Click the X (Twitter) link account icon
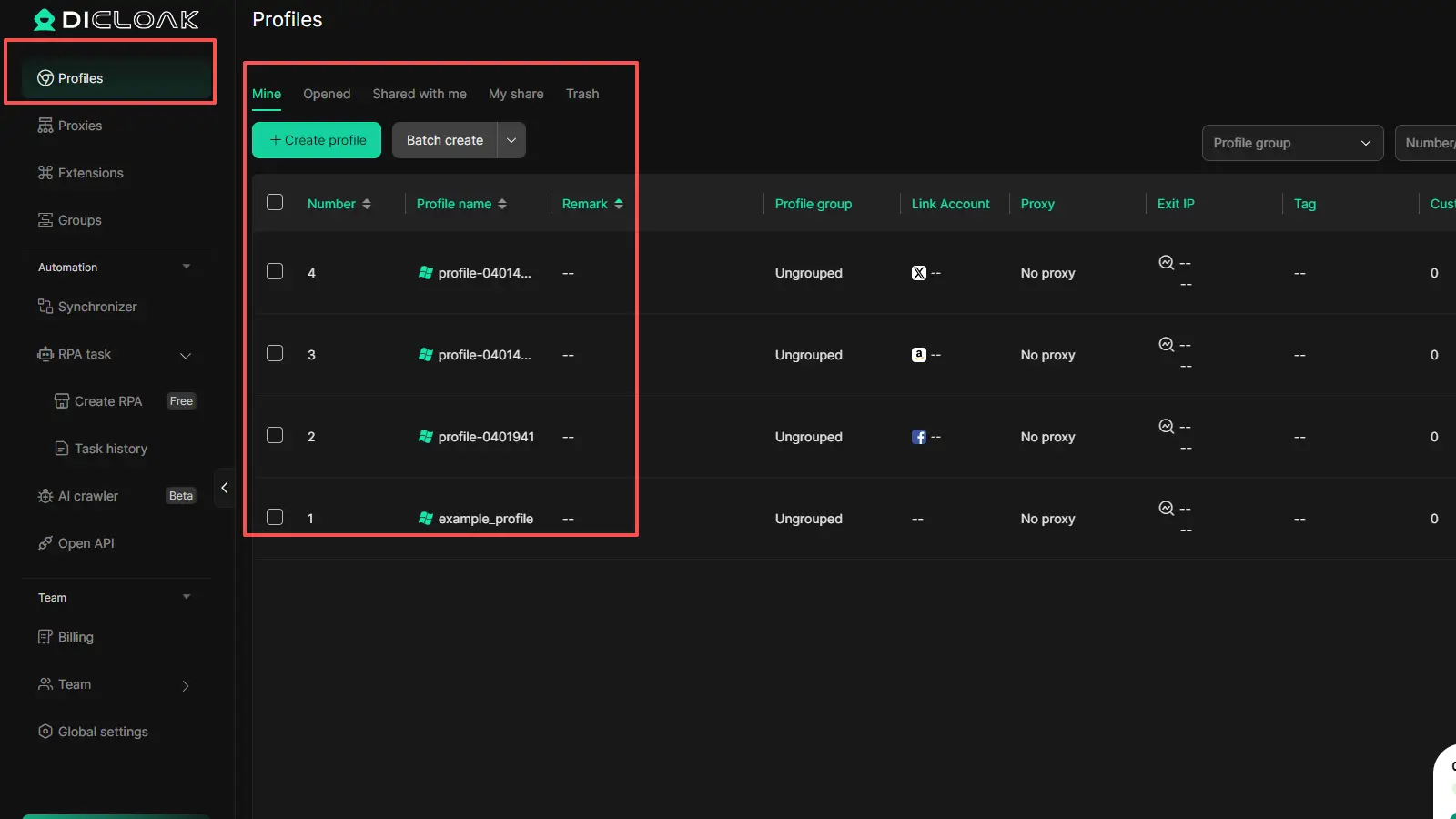 coord(918,273)
